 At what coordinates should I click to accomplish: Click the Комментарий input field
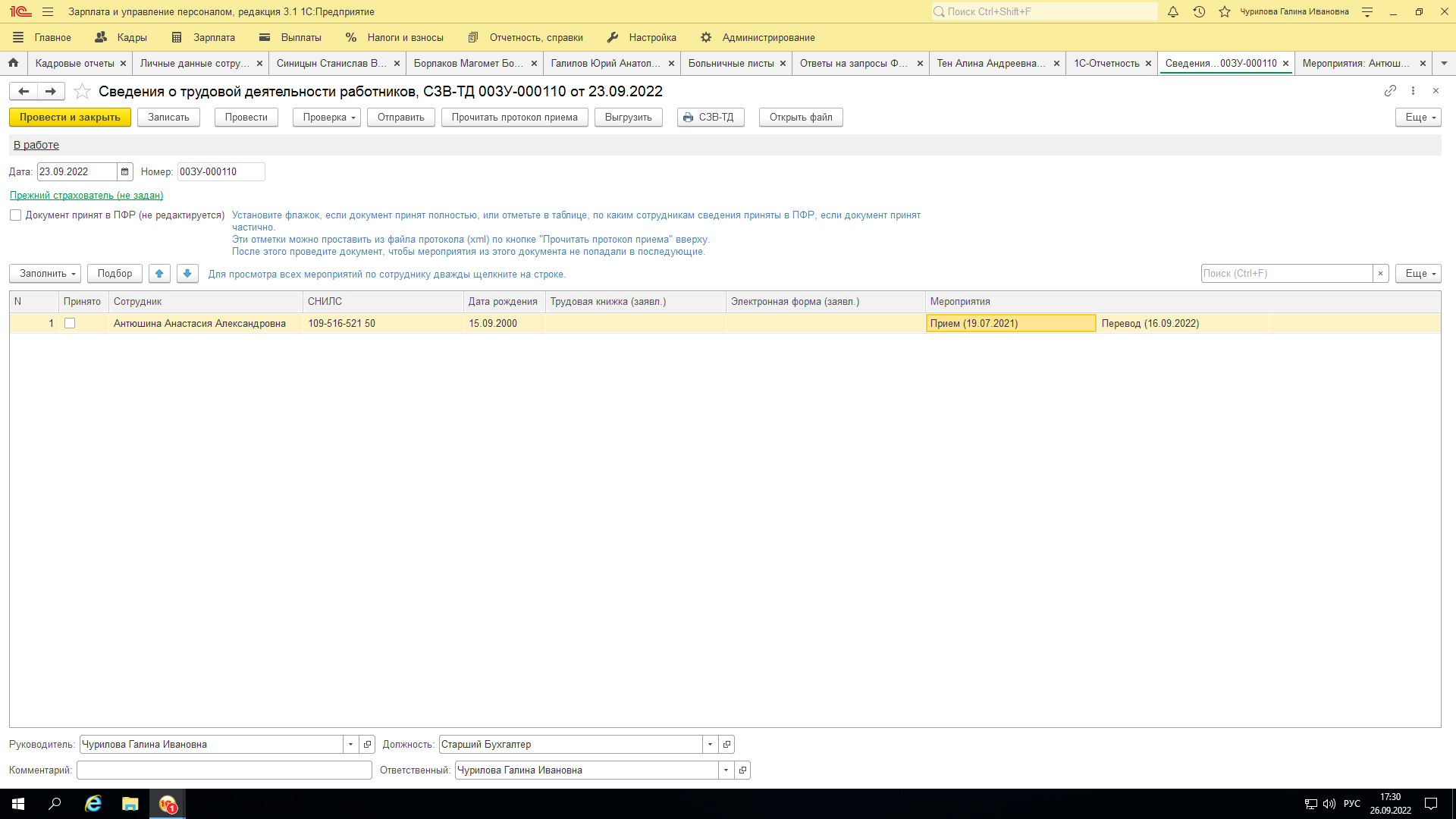[x=224, y=770]
